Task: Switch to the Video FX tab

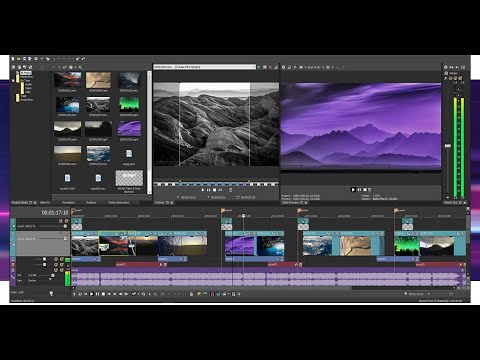Action: pos(45,202)
